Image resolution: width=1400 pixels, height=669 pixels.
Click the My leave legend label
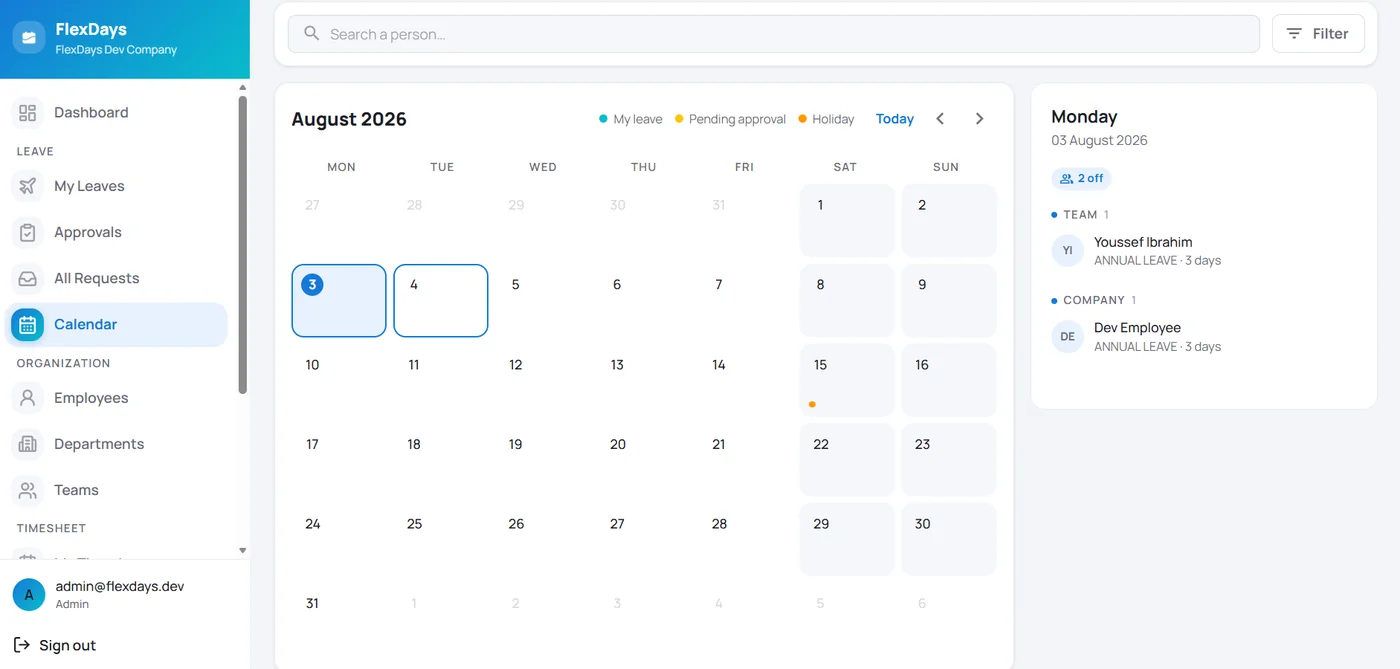click(638, 119)
